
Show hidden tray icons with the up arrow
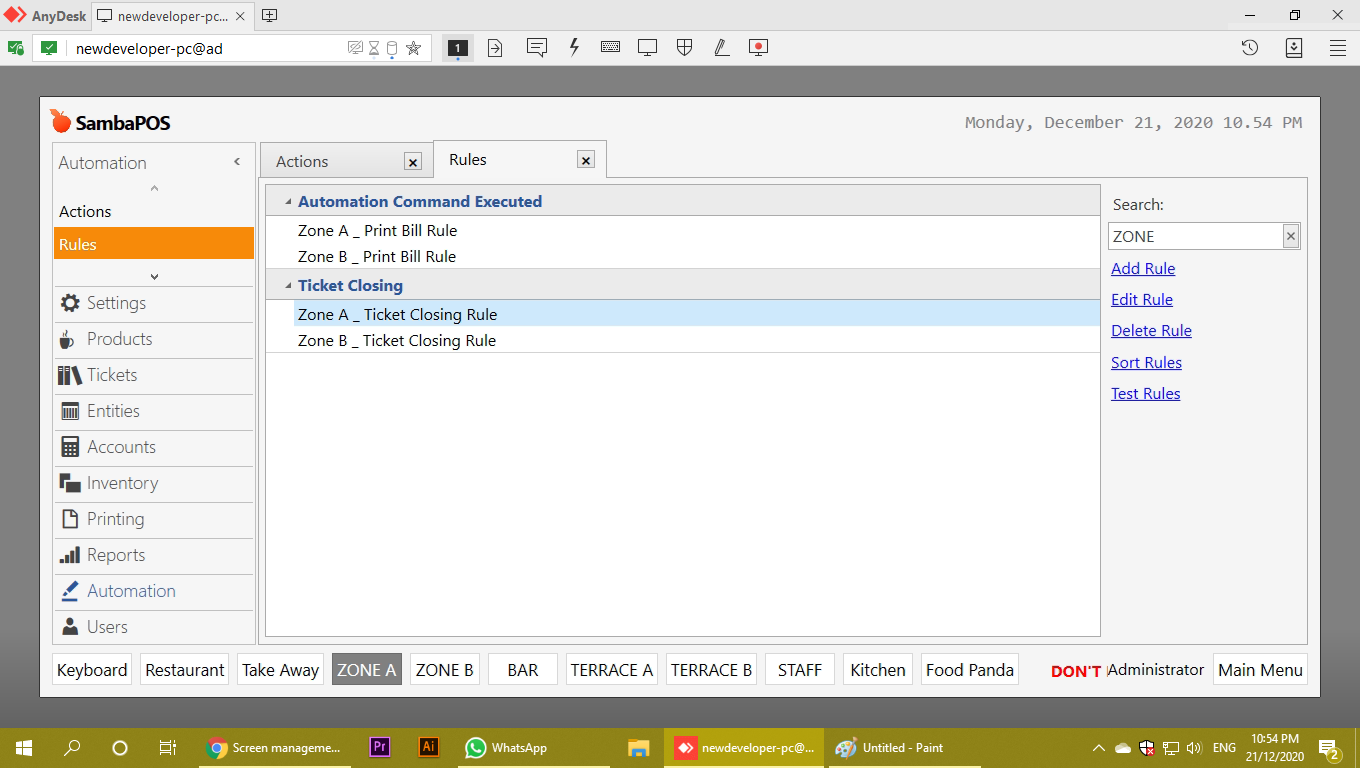[x=1098, y=748]
